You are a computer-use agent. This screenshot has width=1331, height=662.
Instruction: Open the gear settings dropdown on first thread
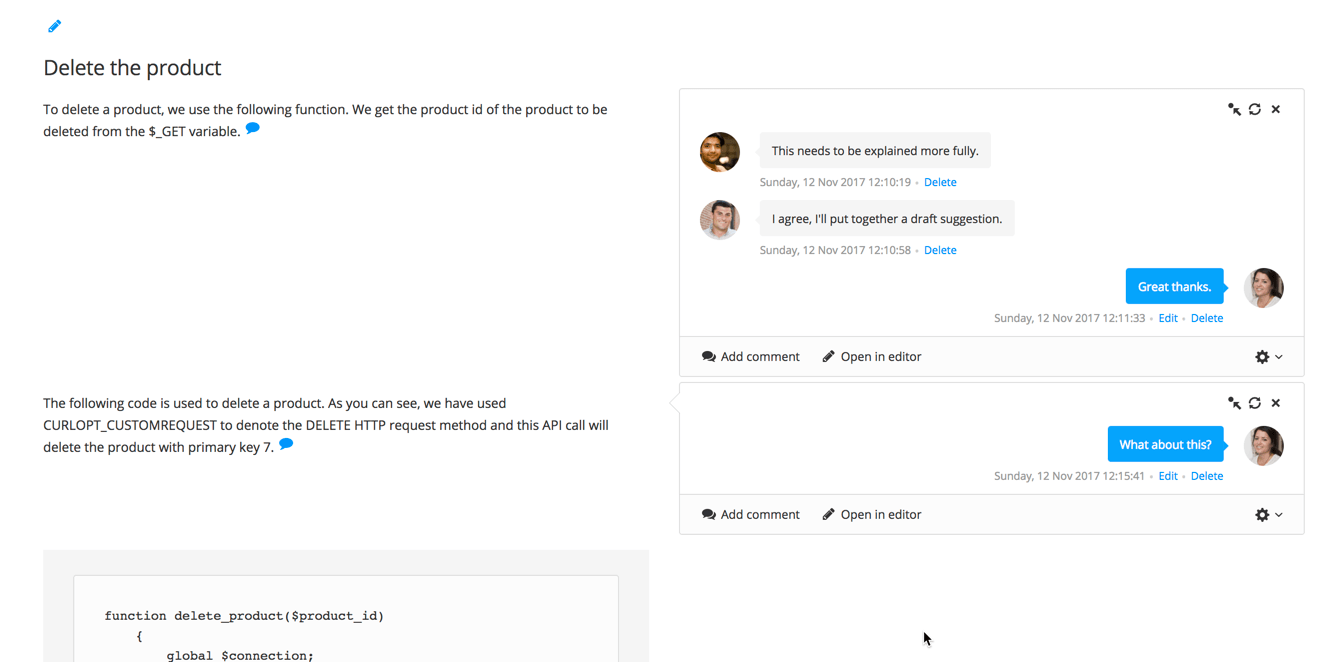pyautogui.click(x=1262, y=357)
